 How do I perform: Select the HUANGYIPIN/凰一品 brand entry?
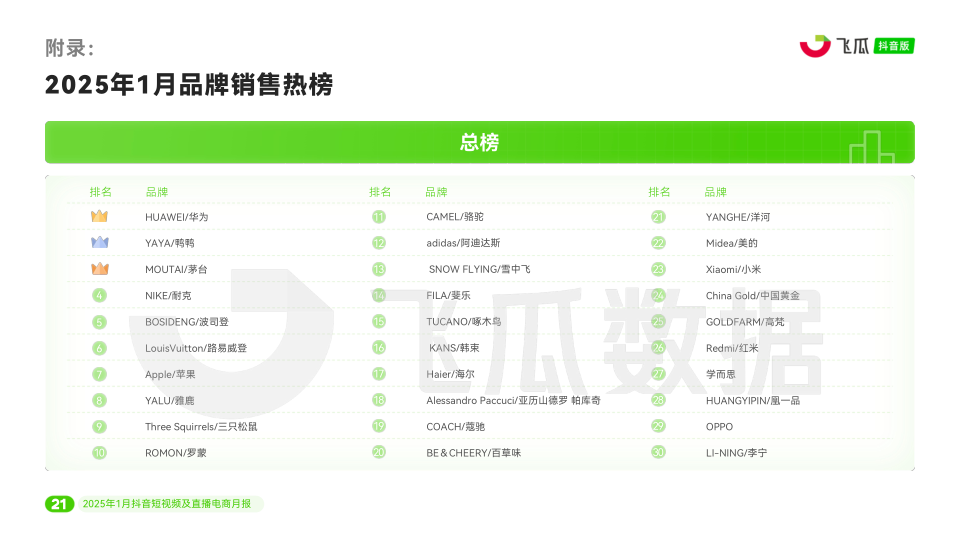[x=752, y=400]
